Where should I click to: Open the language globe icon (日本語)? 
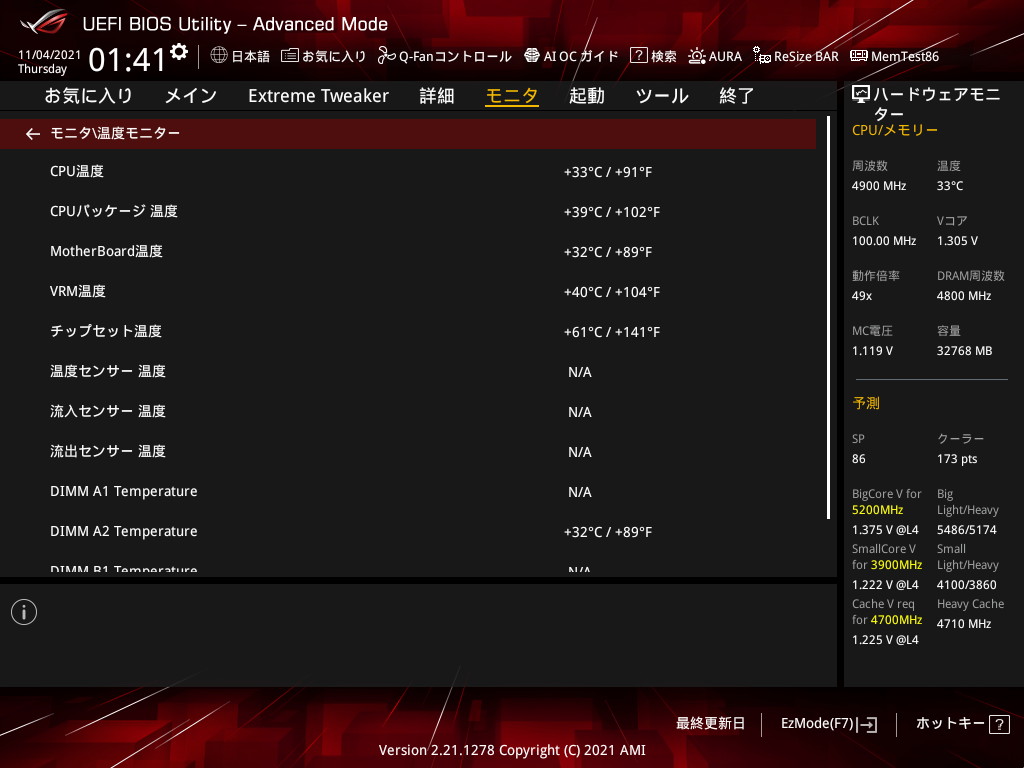pyautogui.click(x=219, y=56)
